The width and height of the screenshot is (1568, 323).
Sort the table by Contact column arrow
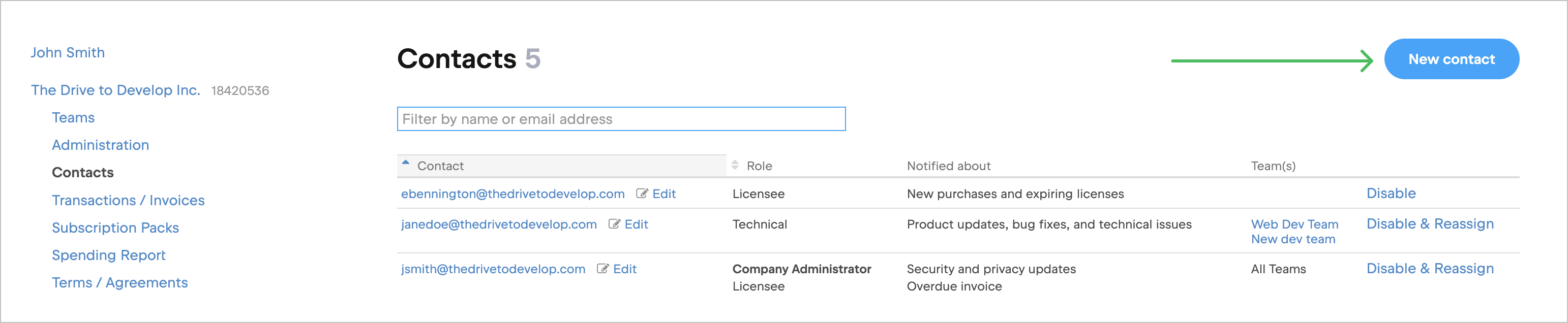406,163
